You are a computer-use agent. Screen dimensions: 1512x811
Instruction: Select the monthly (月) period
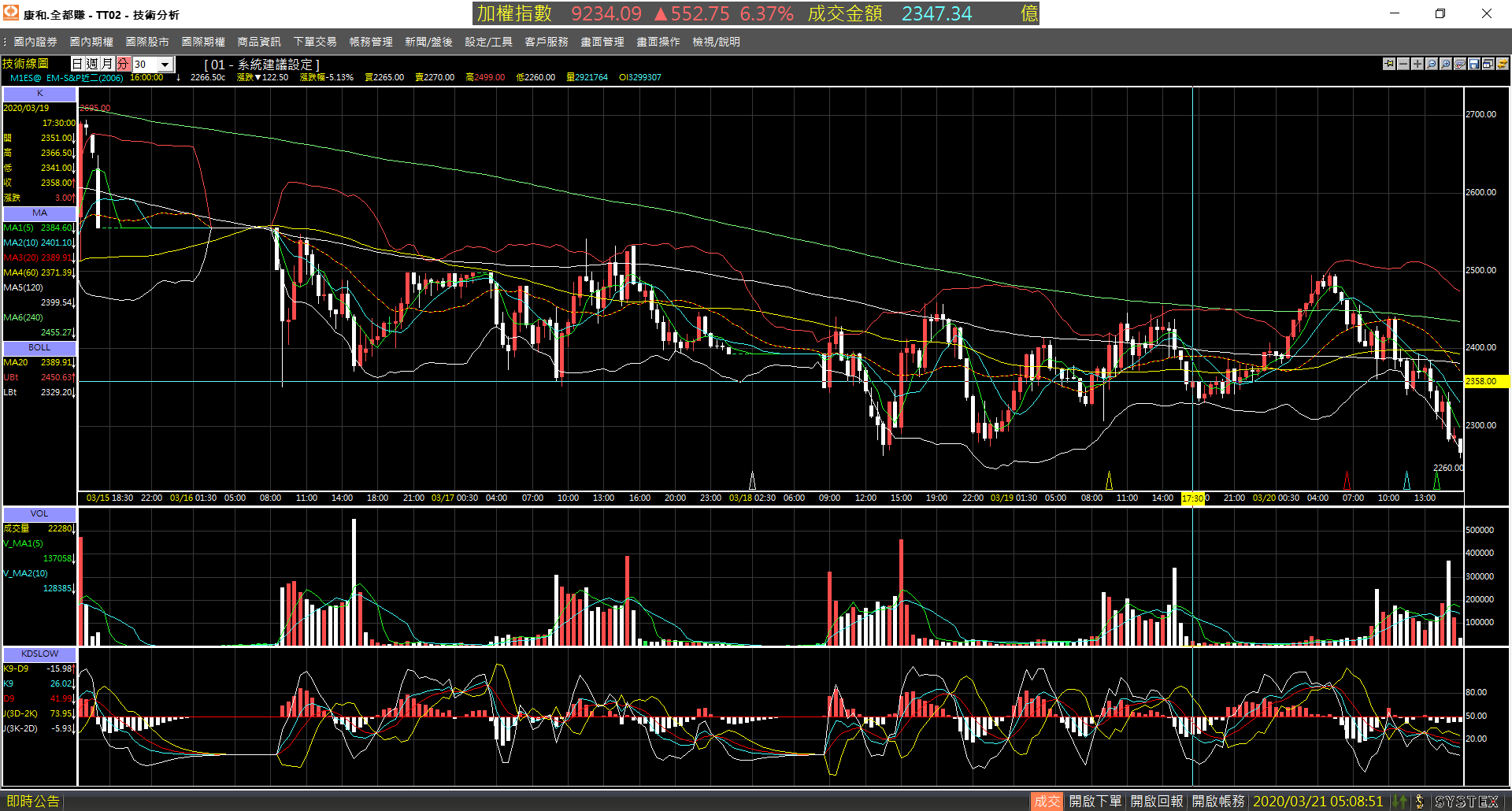point(108,64)
